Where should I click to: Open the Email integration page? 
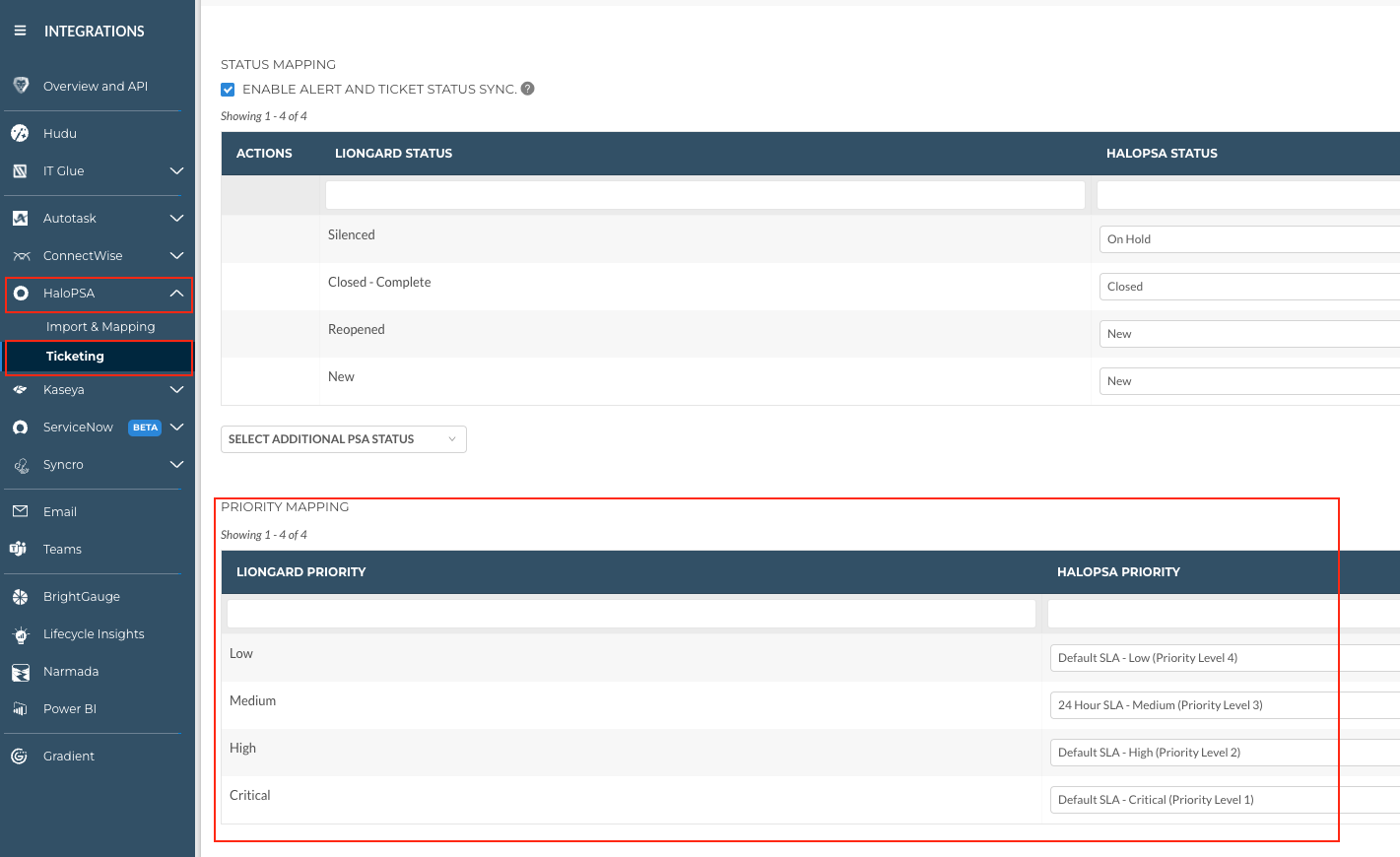point(60,511)
